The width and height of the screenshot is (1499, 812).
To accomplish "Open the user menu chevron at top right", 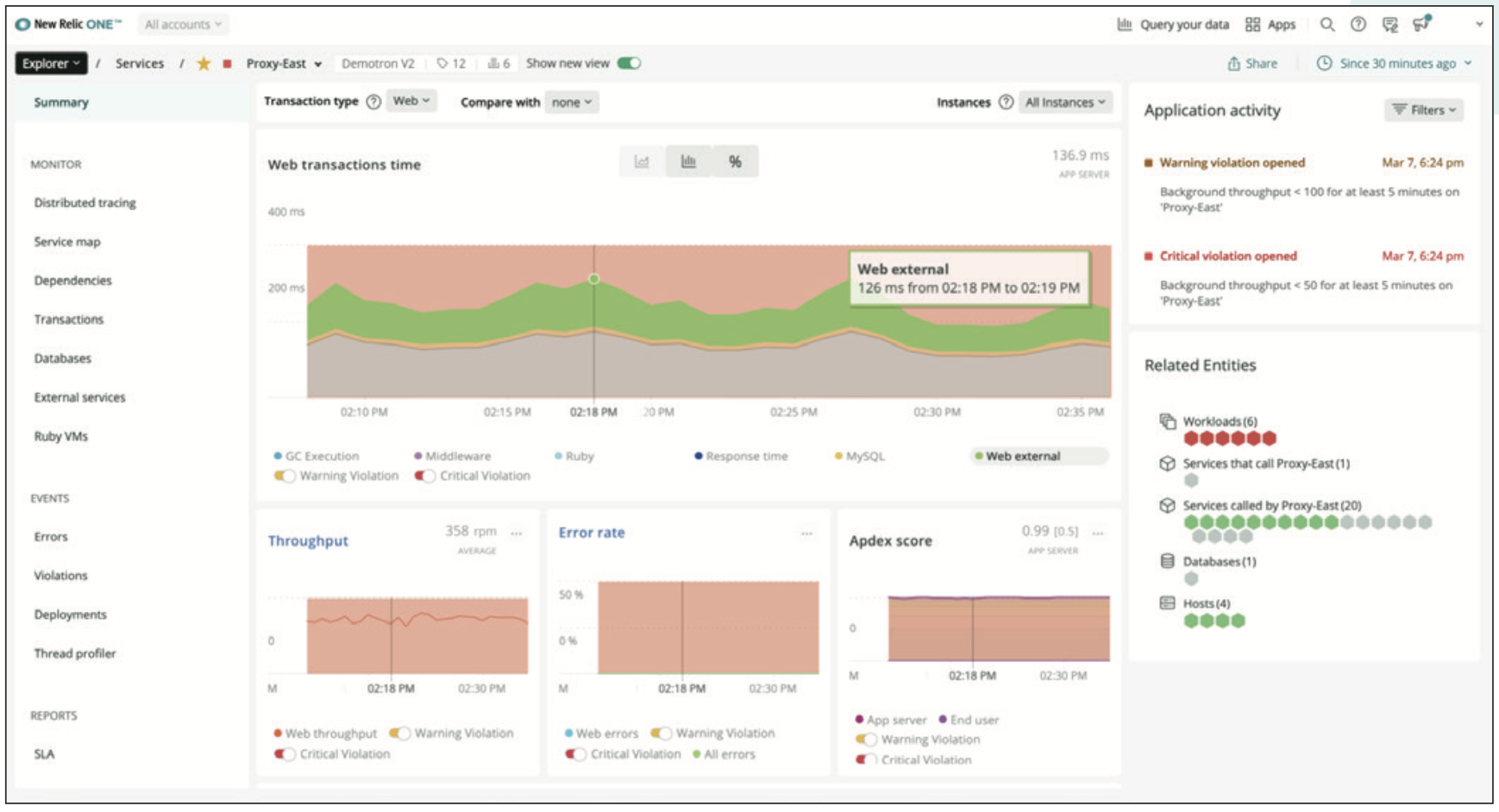I will tap(1479, 24).
